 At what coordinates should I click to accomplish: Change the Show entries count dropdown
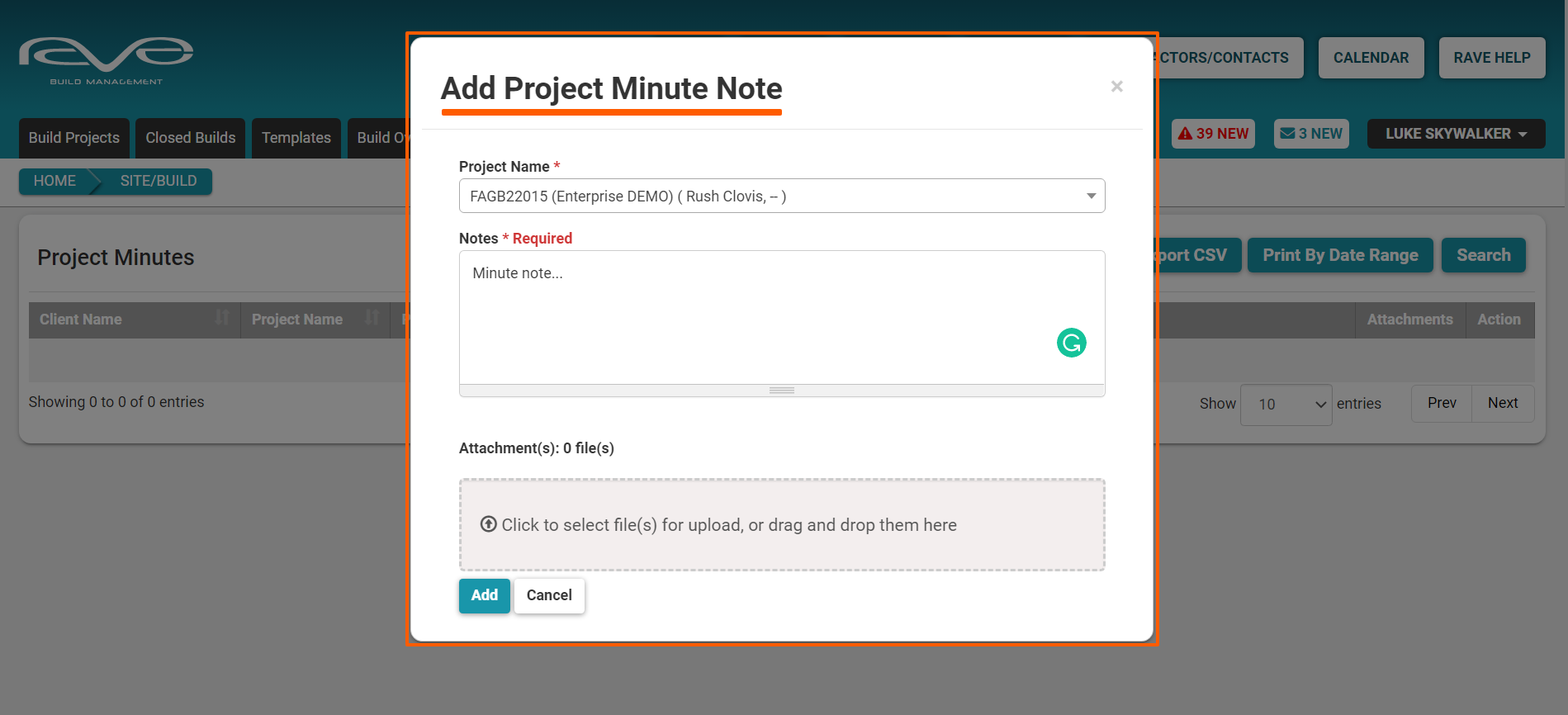click(1286, 405)
